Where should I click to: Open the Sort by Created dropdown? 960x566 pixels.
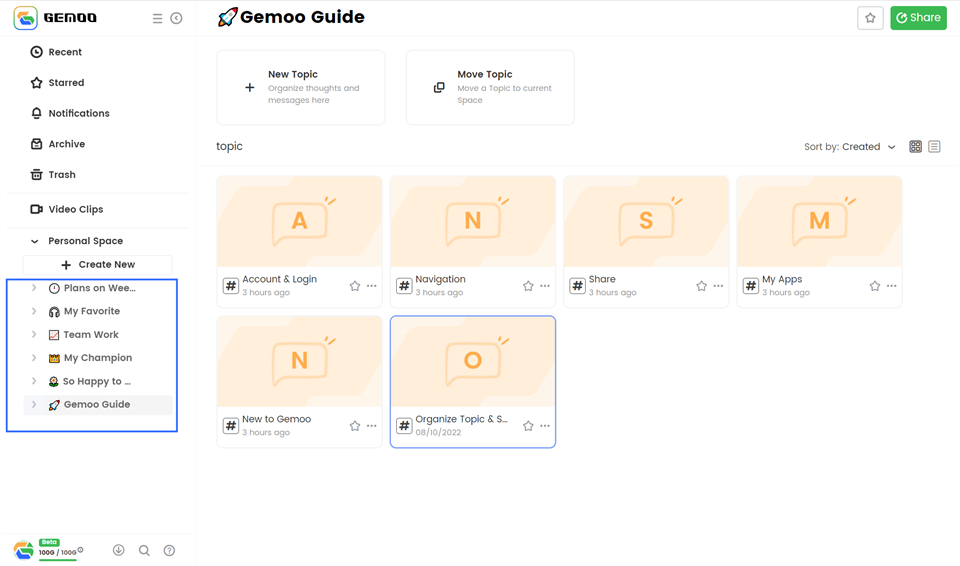point(850,146)
